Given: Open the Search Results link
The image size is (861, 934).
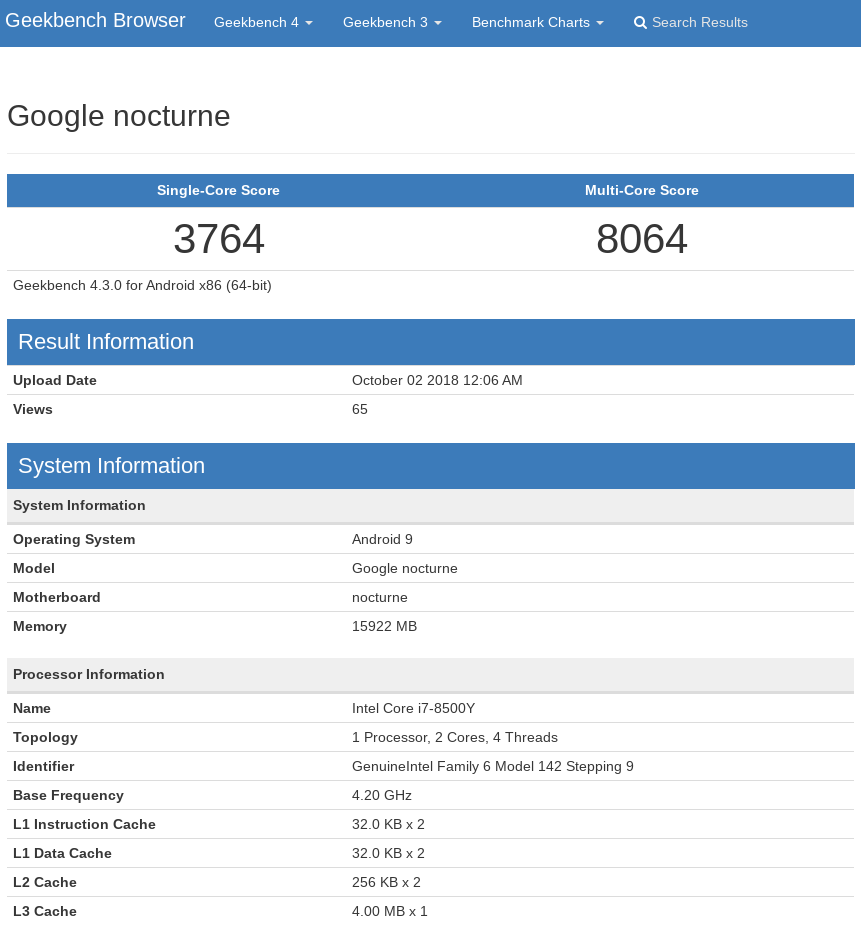Looking at the screenshot, I should click(x=691, y=23).
